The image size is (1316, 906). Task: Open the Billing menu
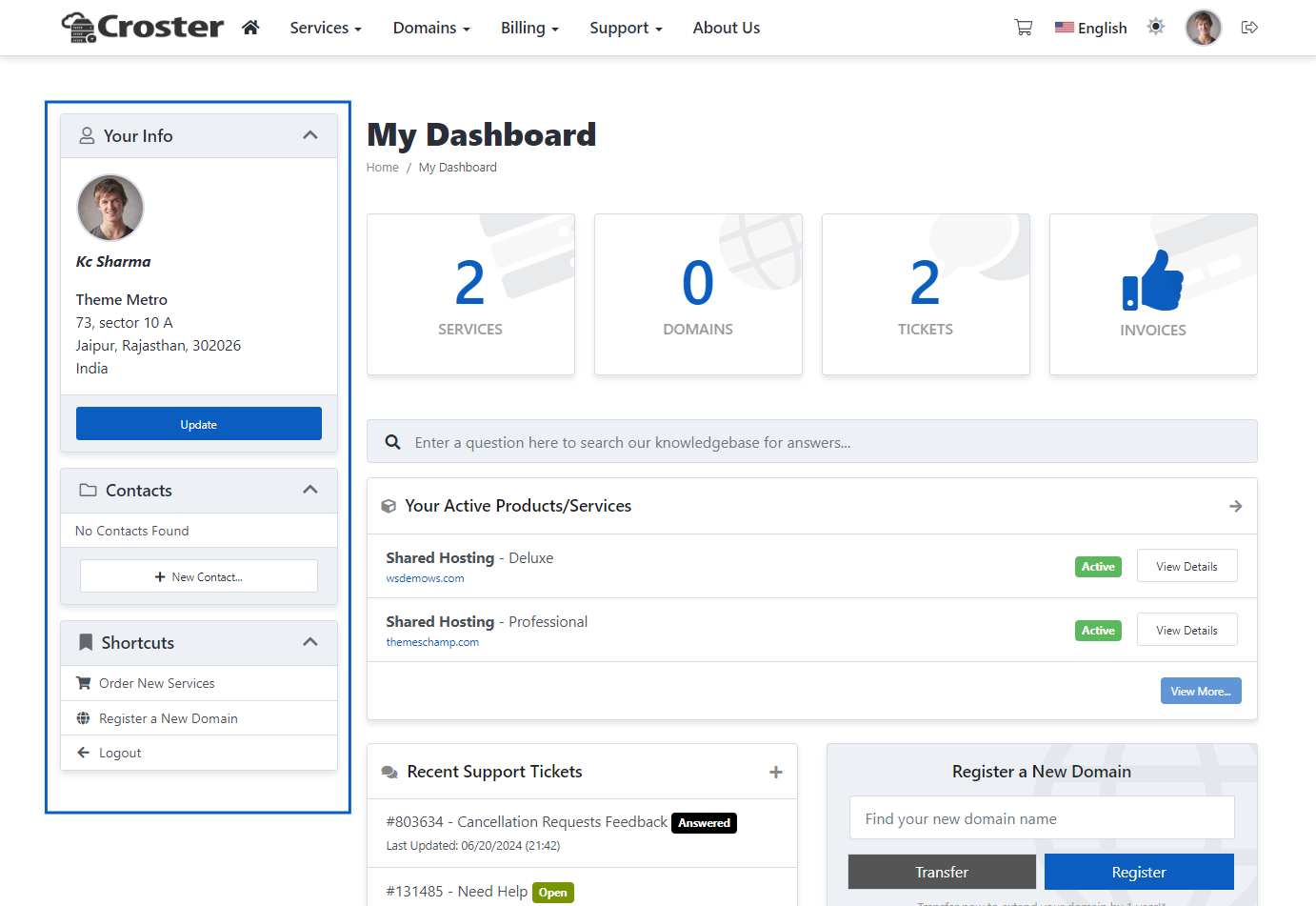(529, 28)
